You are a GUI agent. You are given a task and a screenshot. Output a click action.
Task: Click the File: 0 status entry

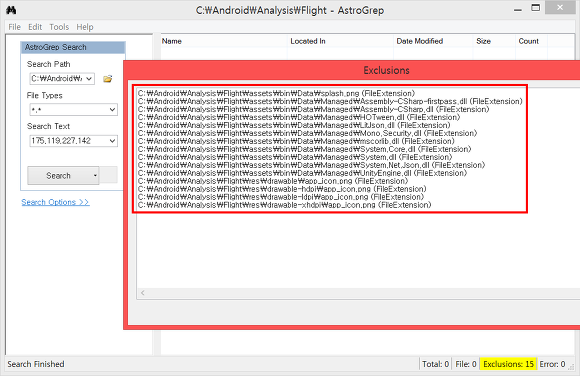click(466, 364)
